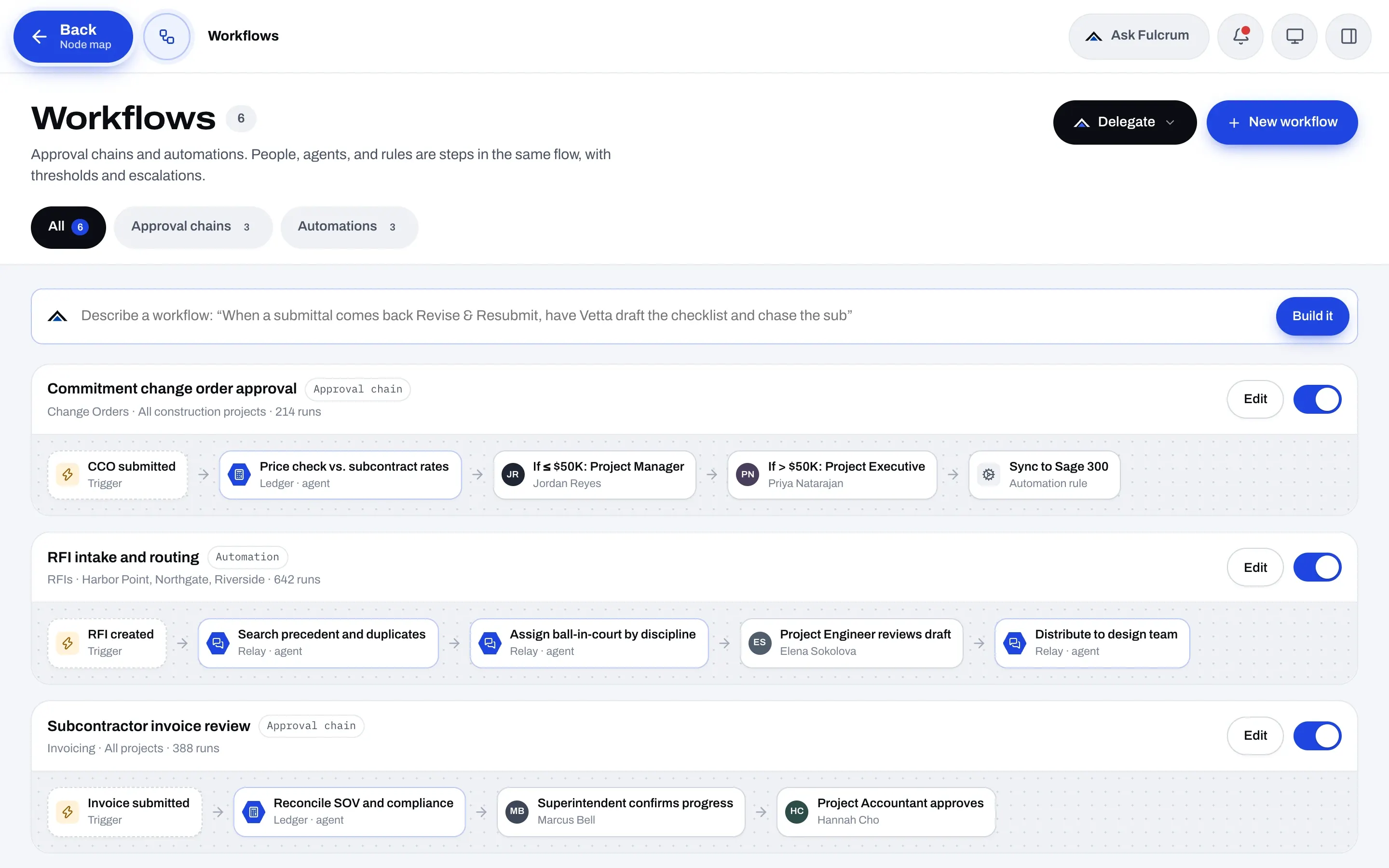Open the If ≤ $50K: Project Manager step
Viewport: 1389px width, 868px height.
coord(595,475)
